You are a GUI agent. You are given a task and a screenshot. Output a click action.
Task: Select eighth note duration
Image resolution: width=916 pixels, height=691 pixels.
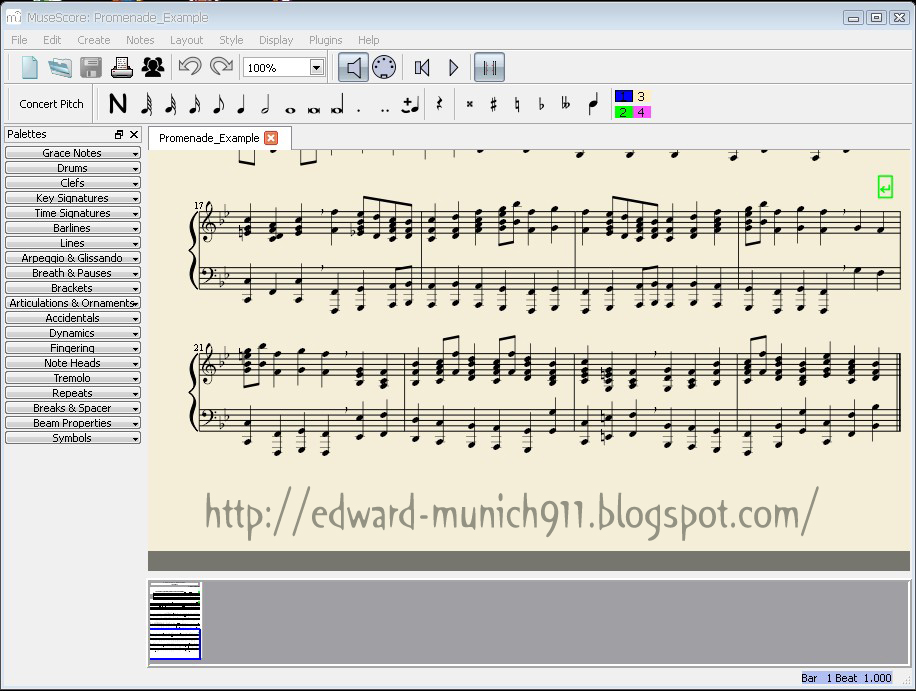coord(218,104)
